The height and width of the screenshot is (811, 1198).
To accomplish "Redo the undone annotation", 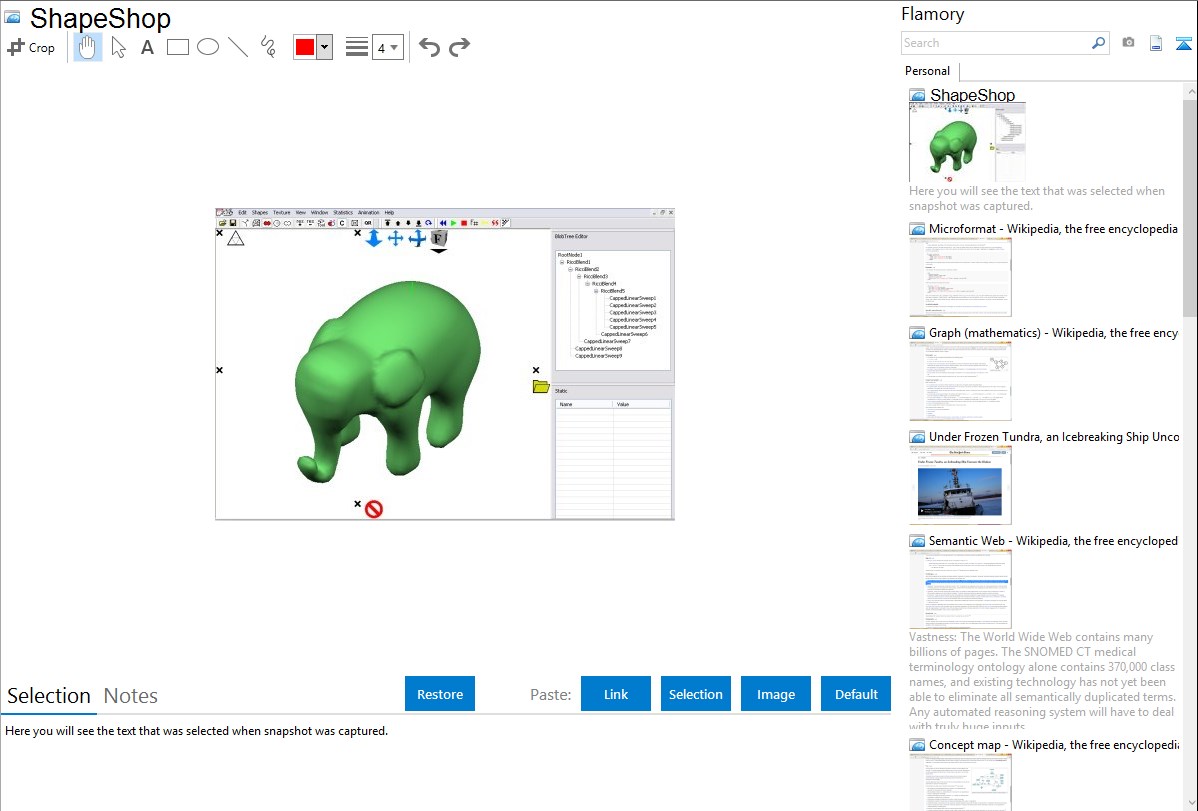I will point(459,47).
